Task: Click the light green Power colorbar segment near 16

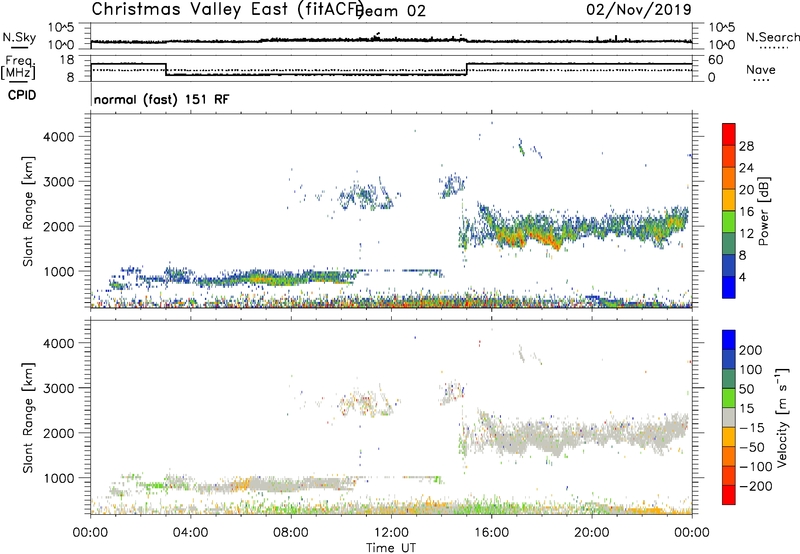Action: tap(729, 221)
